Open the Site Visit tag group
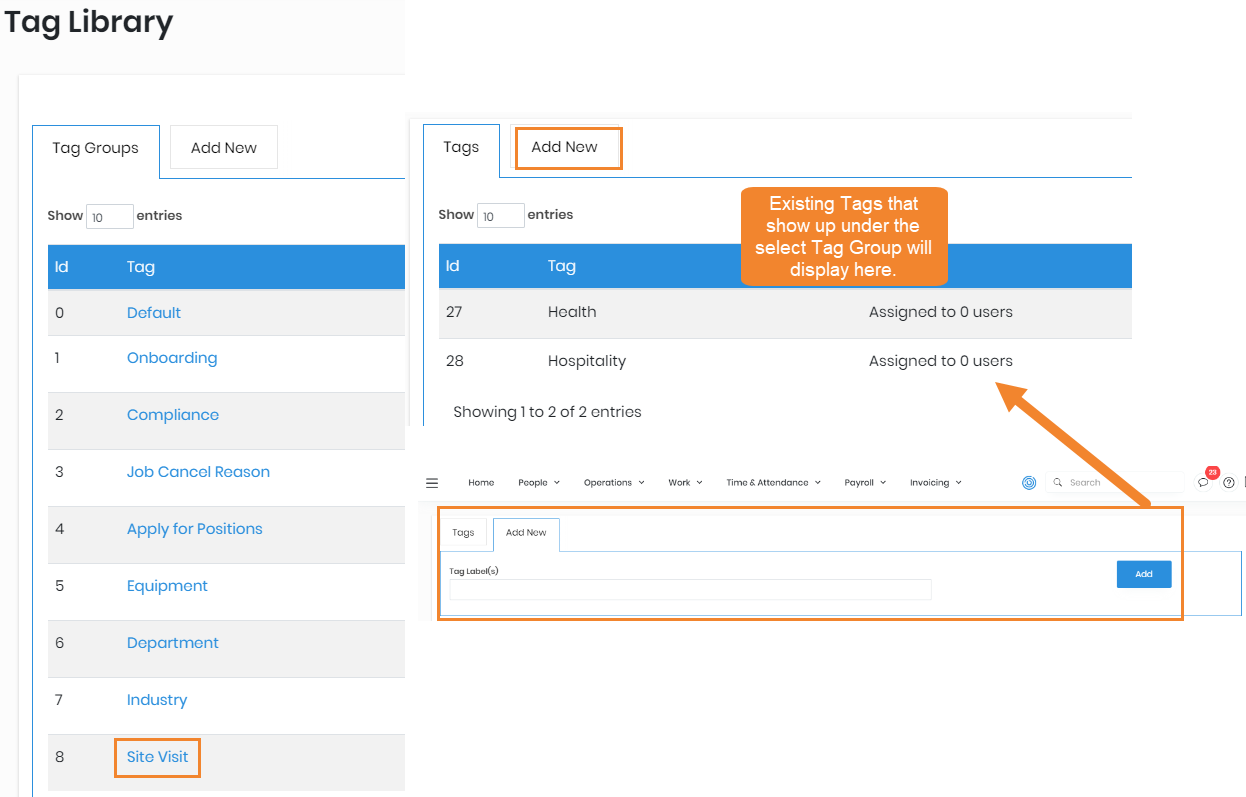The width and height of the screenshot is (1246, 797). [157, 757]
